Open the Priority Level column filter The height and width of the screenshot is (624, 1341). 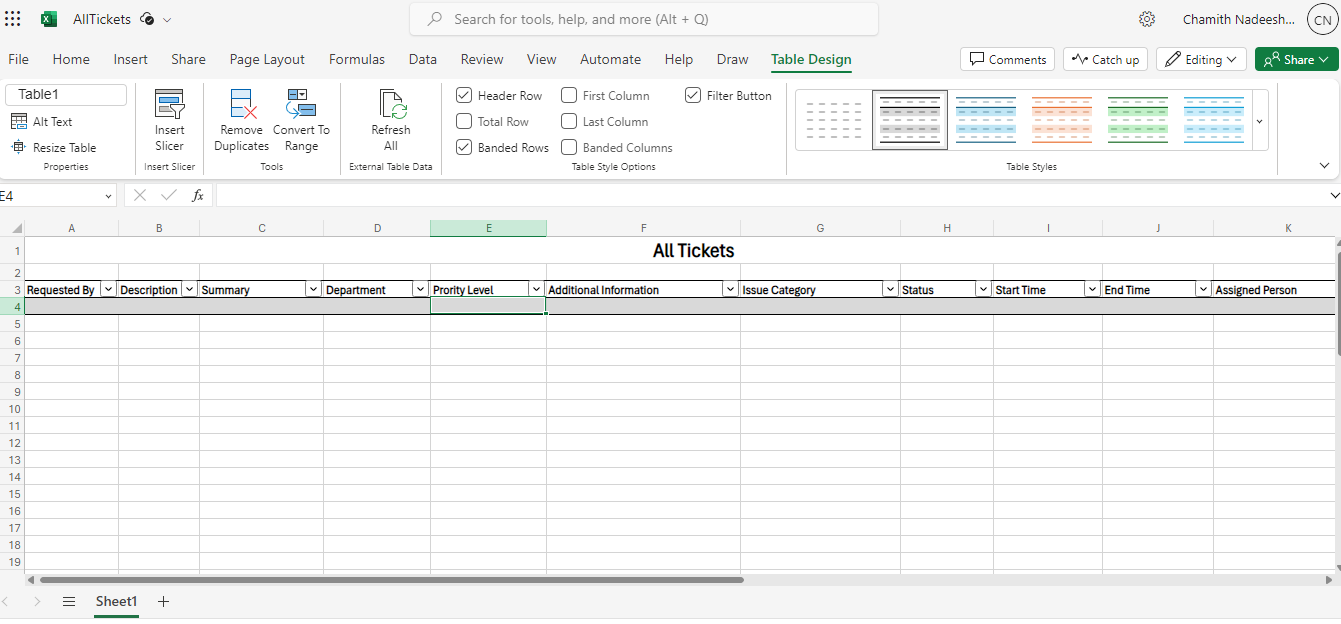[536, 289]
